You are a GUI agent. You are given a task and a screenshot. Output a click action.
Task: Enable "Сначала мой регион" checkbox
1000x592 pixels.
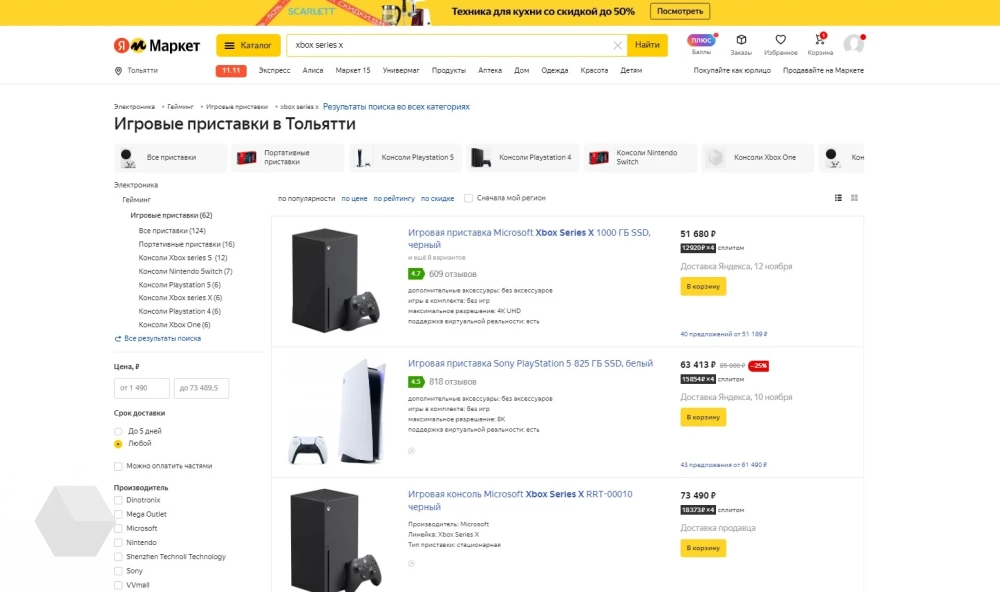(x=469, y=198)
